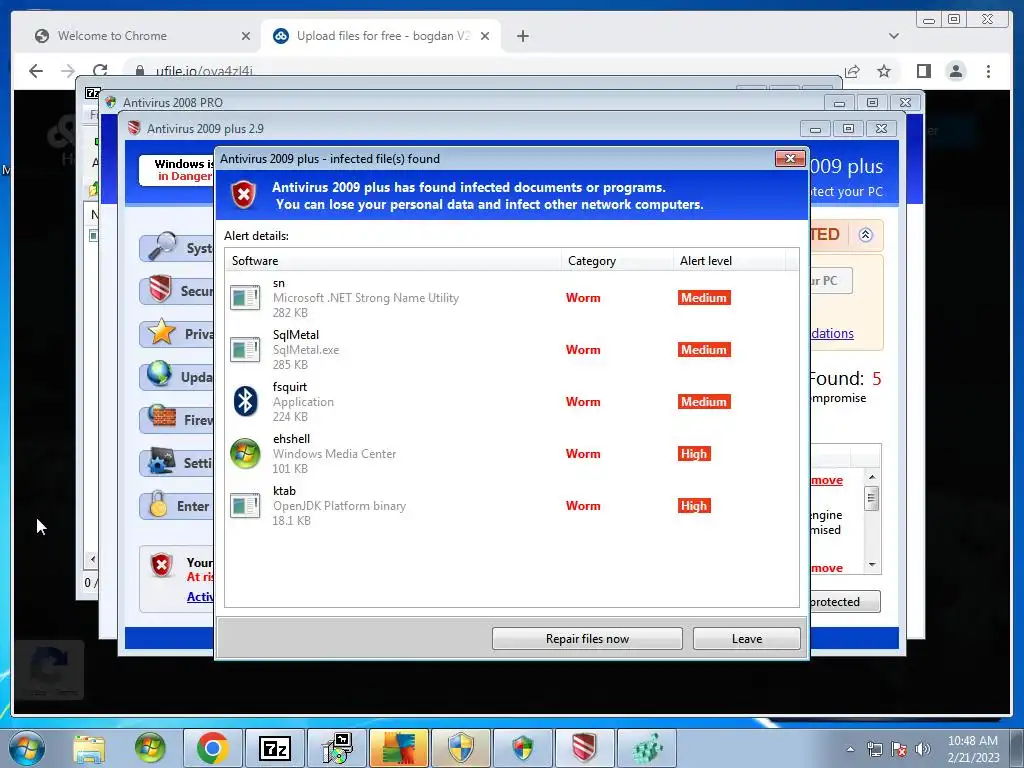Open a new Chrome tab

(x=522, y=36)
